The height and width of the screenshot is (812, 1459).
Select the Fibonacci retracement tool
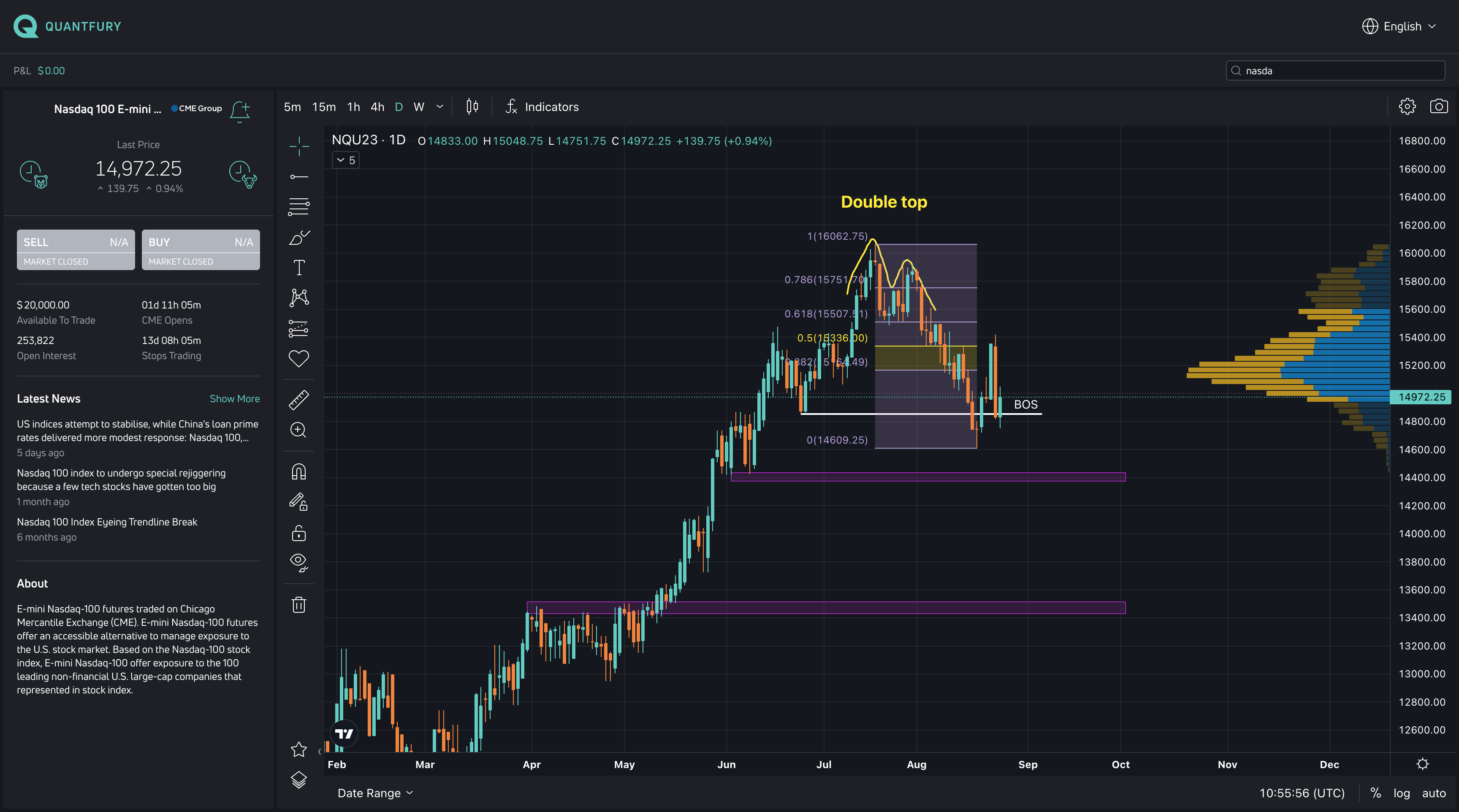(x=299, y=207)
